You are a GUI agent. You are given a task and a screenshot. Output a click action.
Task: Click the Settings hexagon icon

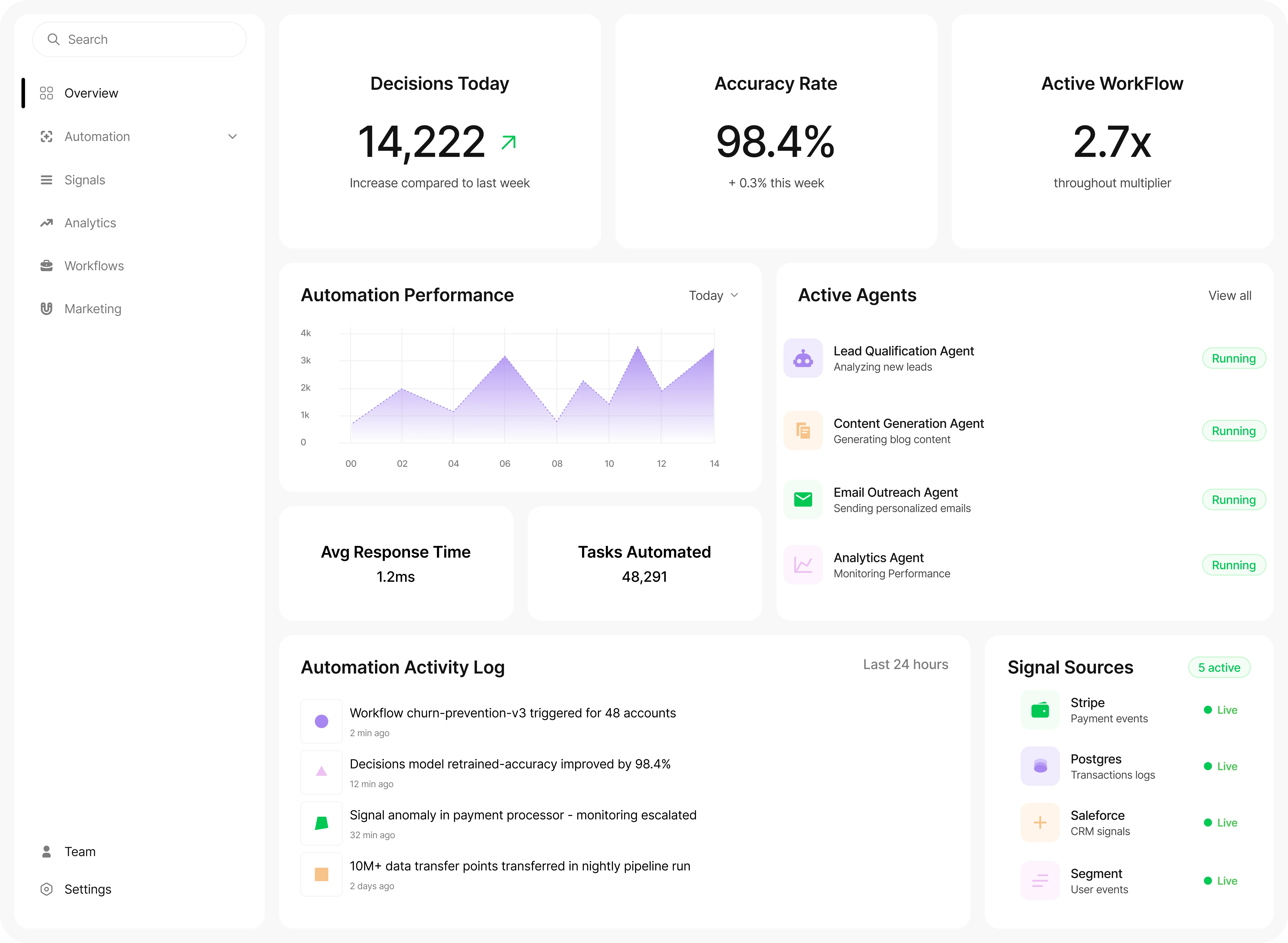[47, 889]
